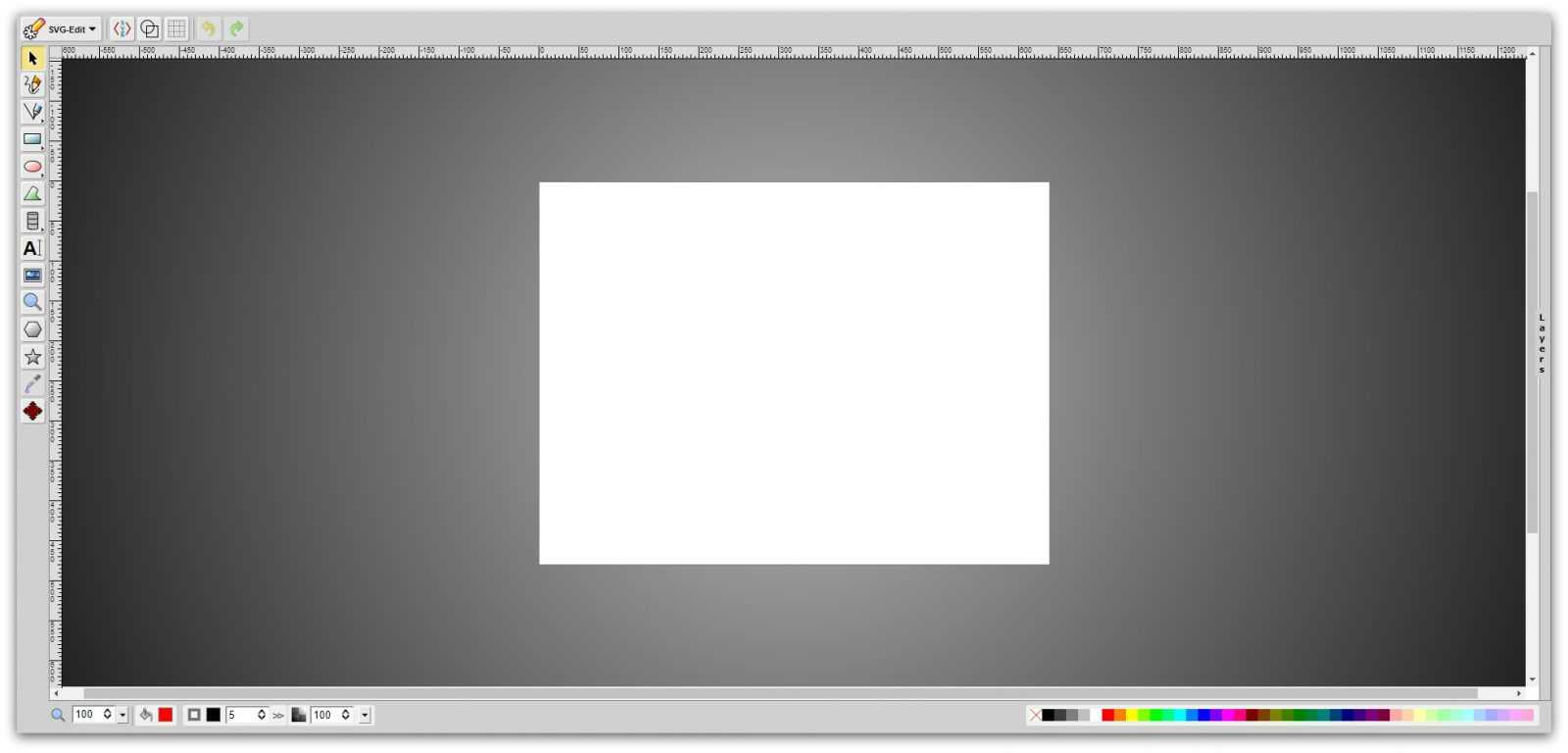Open the opacity dropdown arrow
The height and width of the screenshot is (753, 1568).
click(x=365, y=716)
